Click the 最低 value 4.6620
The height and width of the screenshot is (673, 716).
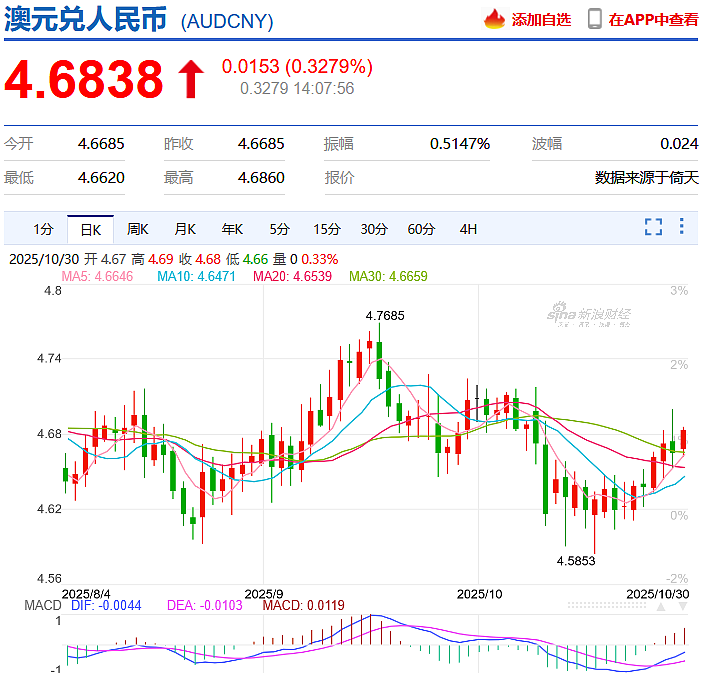pos(101,178)
